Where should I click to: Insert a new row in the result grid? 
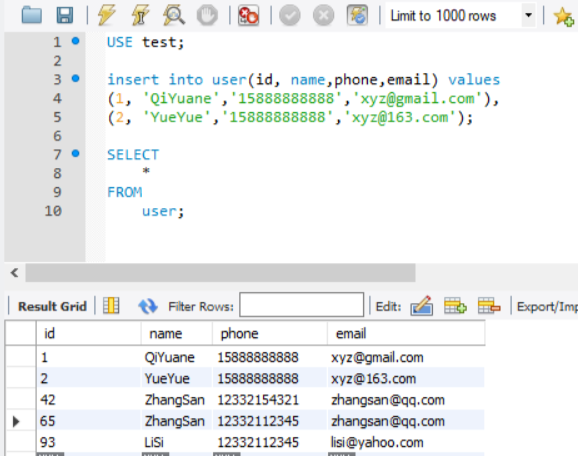(455, 306)
